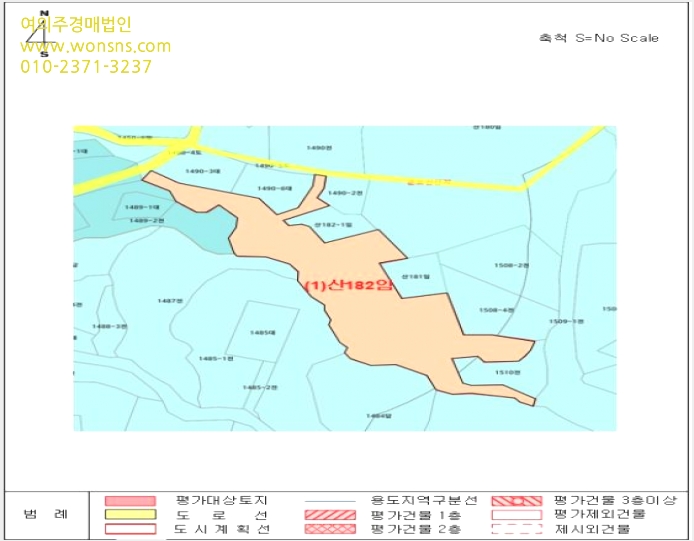The image size is (694, 541).
Task: Select the 1487전 parcel label
Action: [x=170, y=301]
